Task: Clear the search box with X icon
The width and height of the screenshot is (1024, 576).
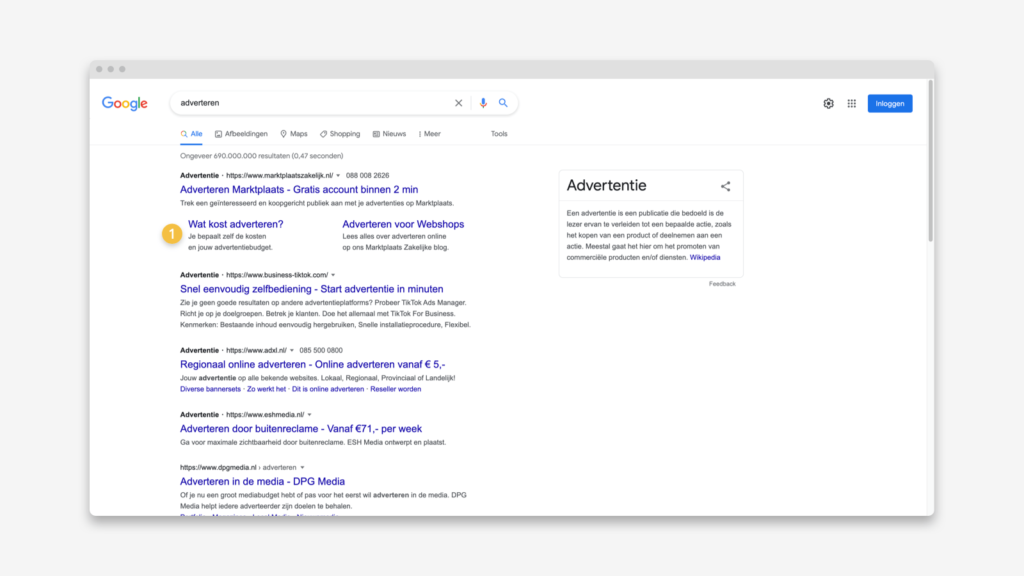Action: 458,103
